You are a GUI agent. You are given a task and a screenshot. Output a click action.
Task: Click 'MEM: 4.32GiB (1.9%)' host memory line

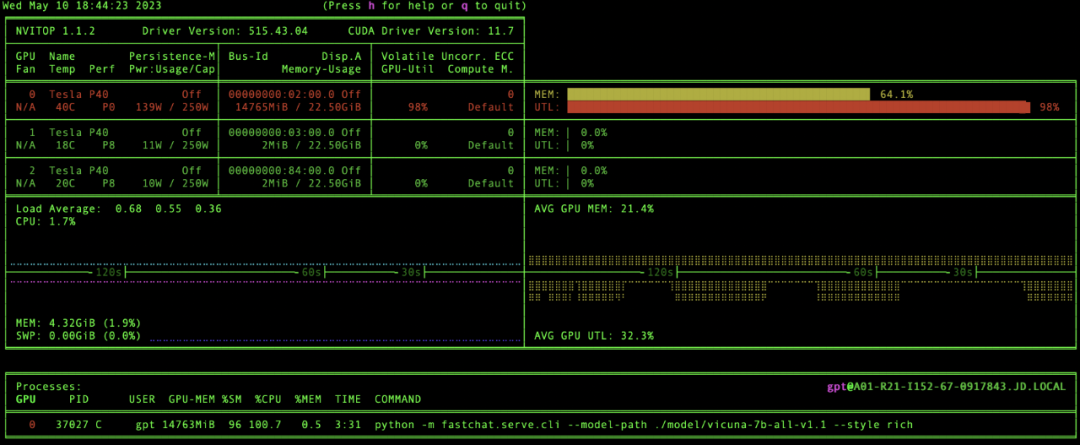79,323
